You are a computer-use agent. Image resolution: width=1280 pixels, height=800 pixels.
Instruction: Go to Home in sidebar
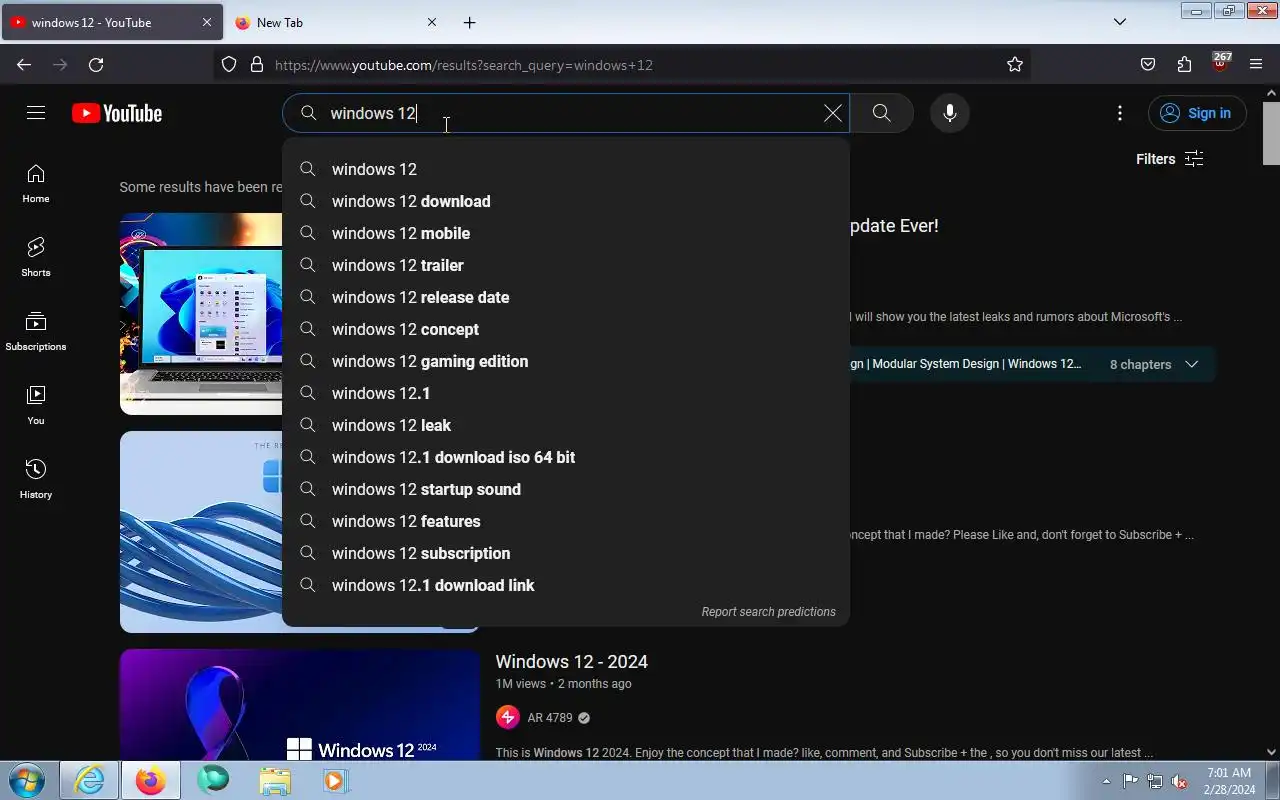36,184
